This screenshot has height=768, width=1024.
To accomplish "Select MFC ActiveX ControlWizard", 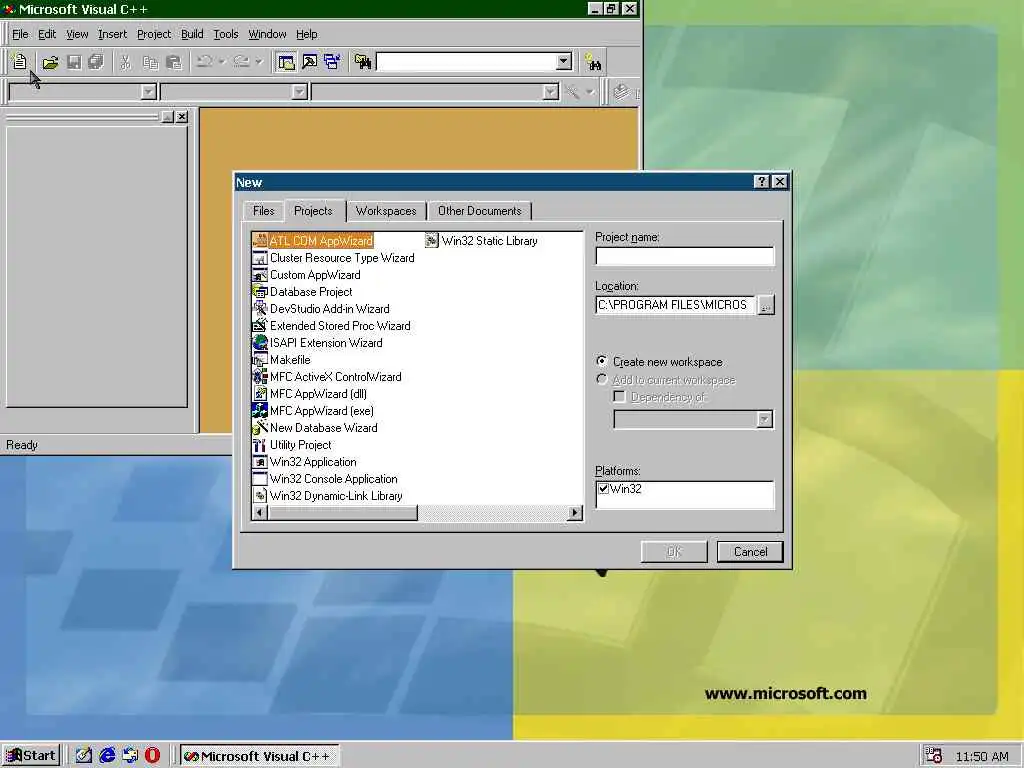I will click(327, 377).
